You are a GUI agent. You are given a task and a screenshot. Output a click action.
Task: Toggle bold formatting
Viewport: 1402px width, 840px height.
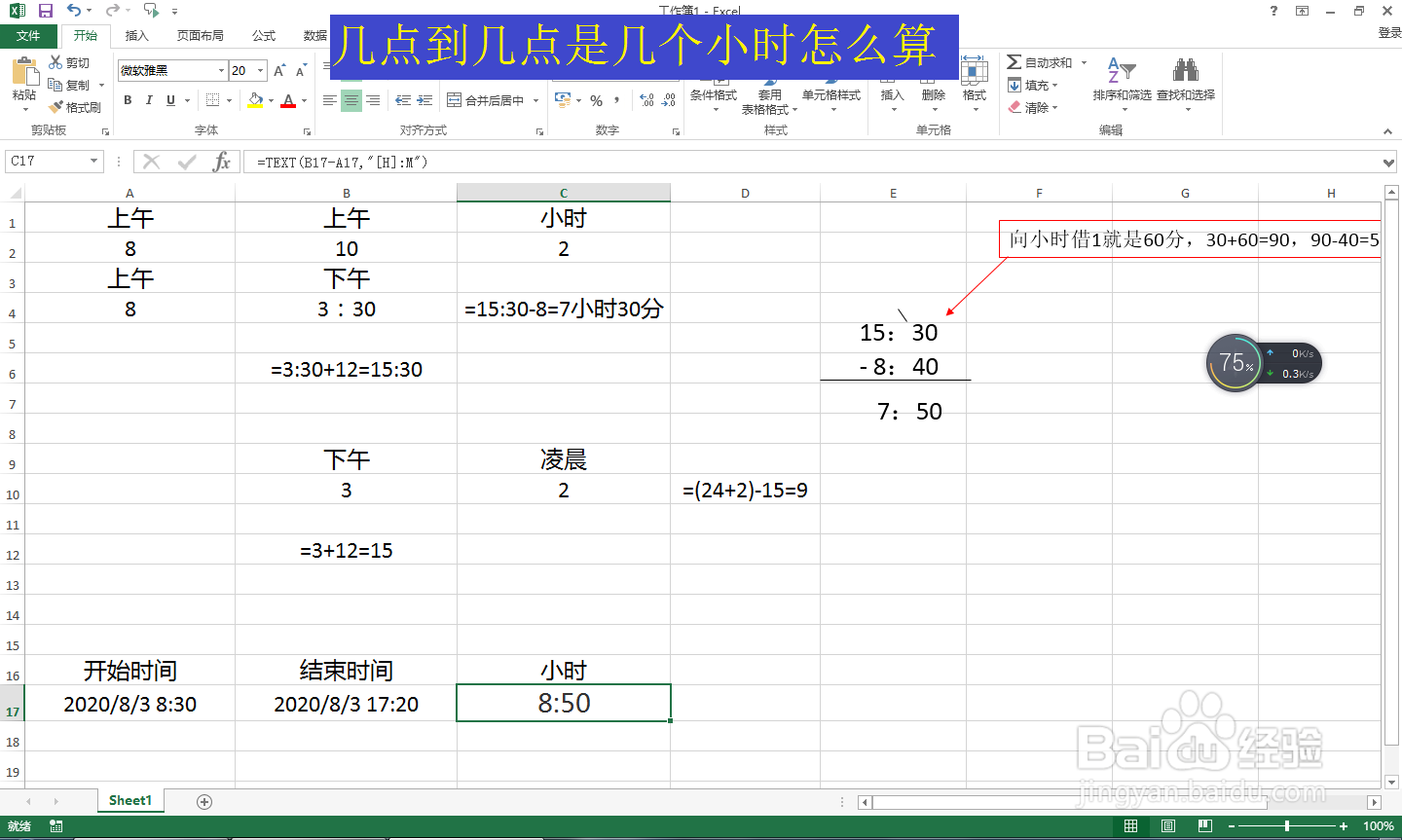(128, 100)
